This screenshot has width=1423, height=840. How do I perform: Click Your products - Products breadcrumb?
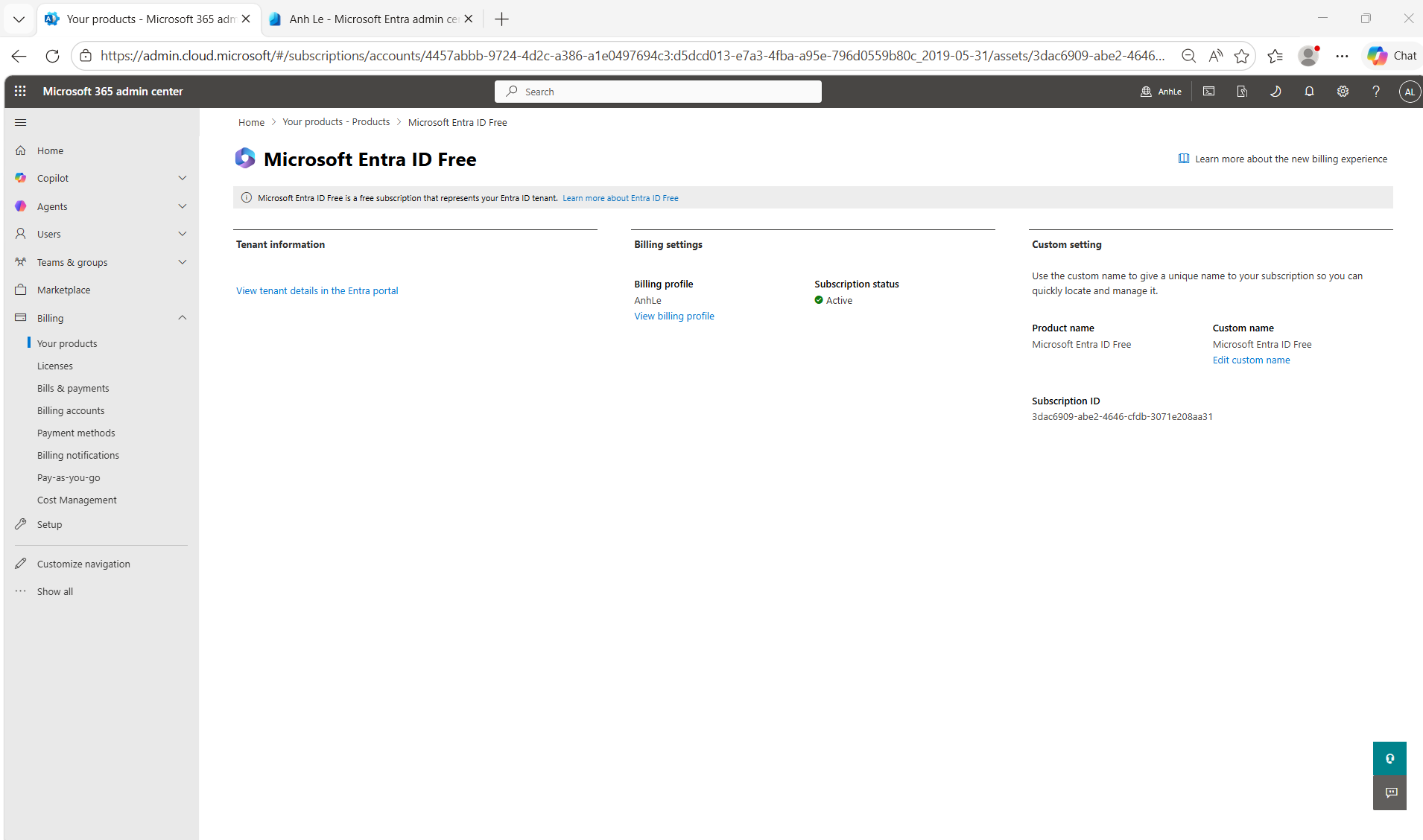pyautogui.click(x=336, y=122)
